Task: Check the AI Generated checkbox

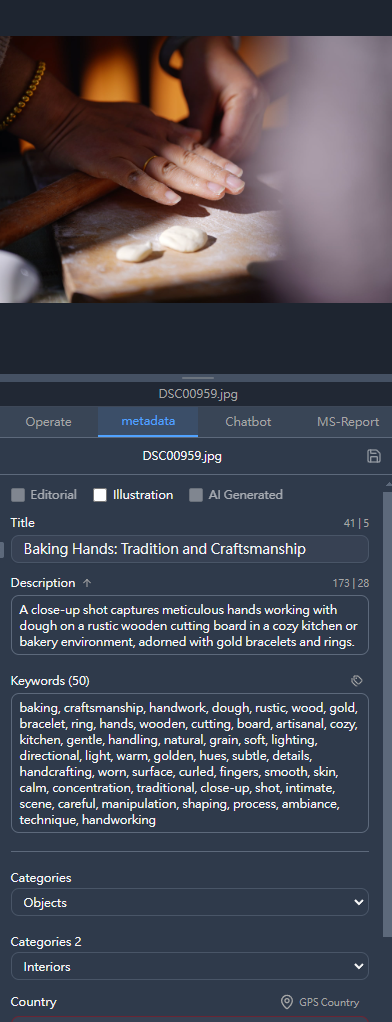Action: click(x=196, y=495)
